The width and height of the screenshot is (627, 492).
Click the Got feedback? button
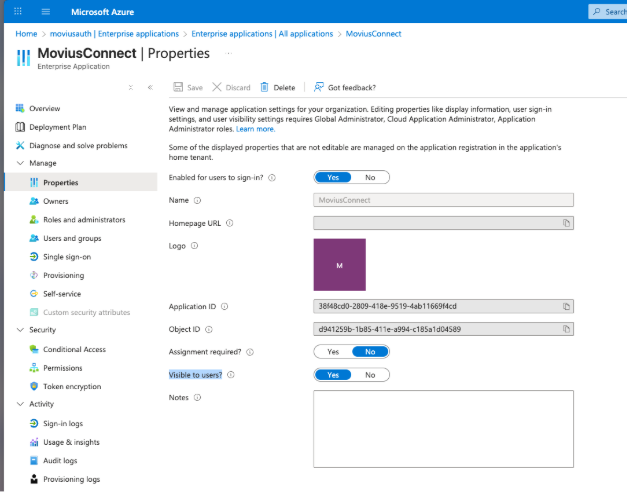click(345, 87)
